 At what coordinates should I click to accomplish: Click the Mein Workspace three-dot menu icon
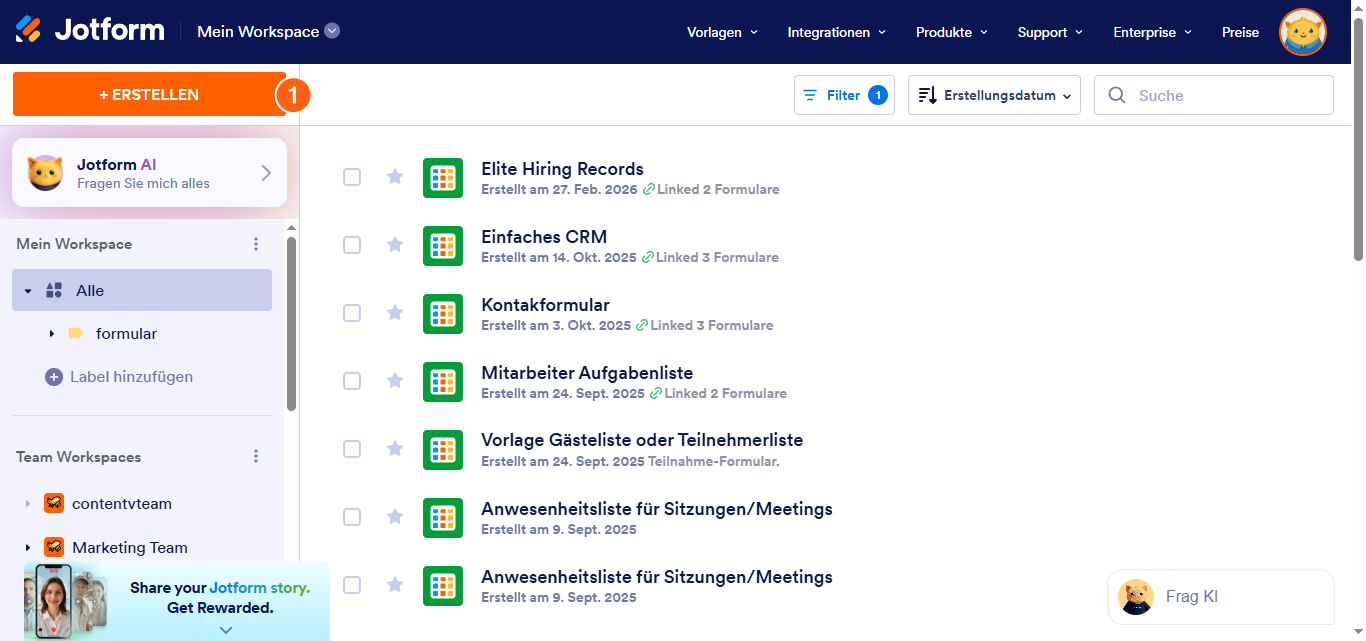pyautogui.click(x=256, y=243)
